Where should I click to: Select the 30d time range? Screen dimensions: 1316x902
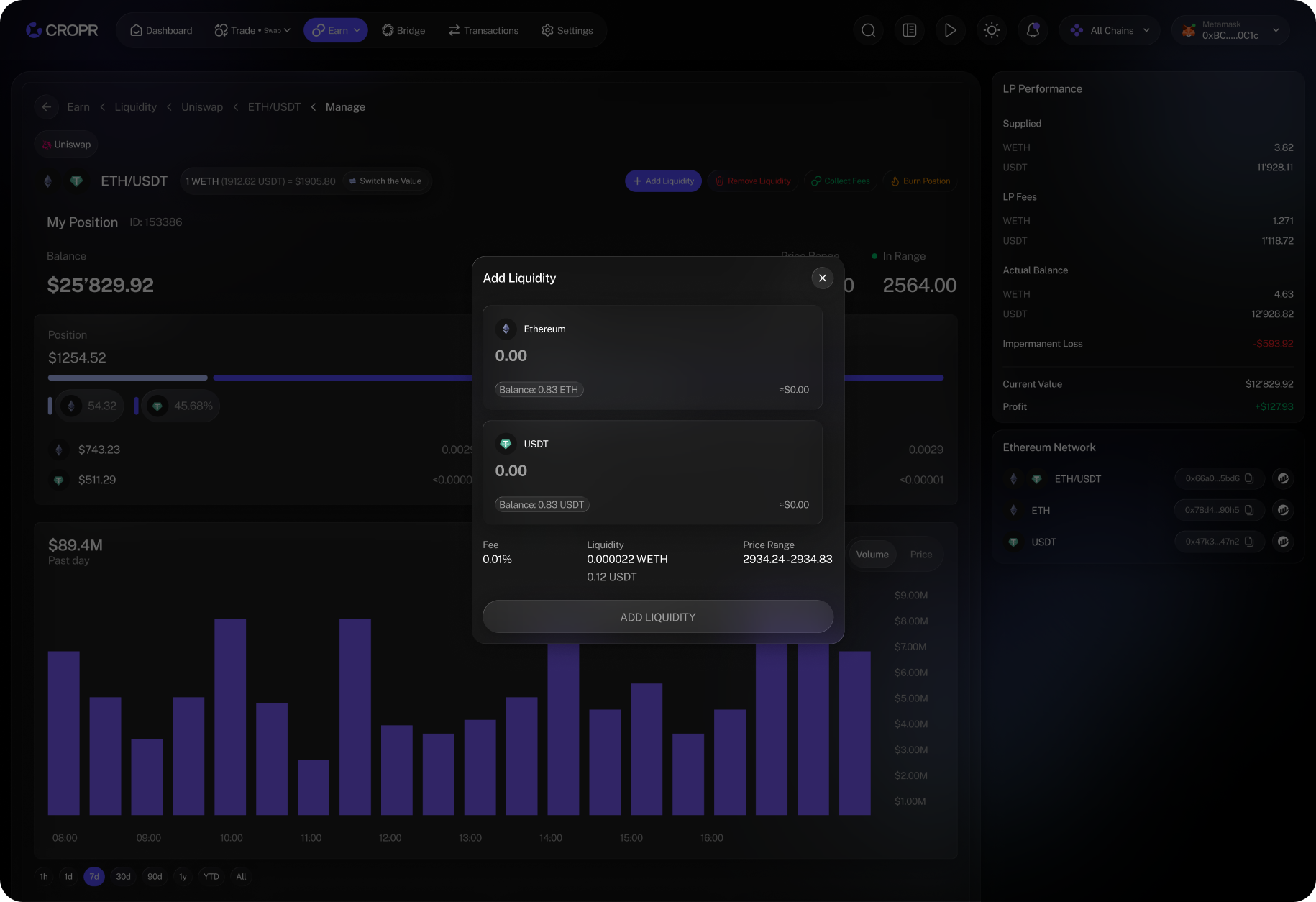tap(124, 876)
